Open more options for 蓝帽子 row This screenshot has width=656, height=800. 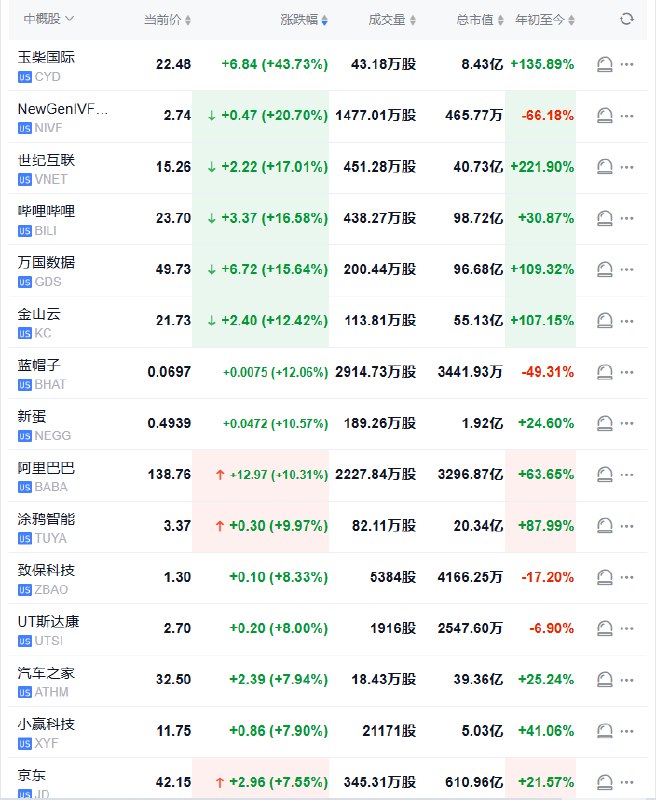pyautogui.click(x=627, y=372)
